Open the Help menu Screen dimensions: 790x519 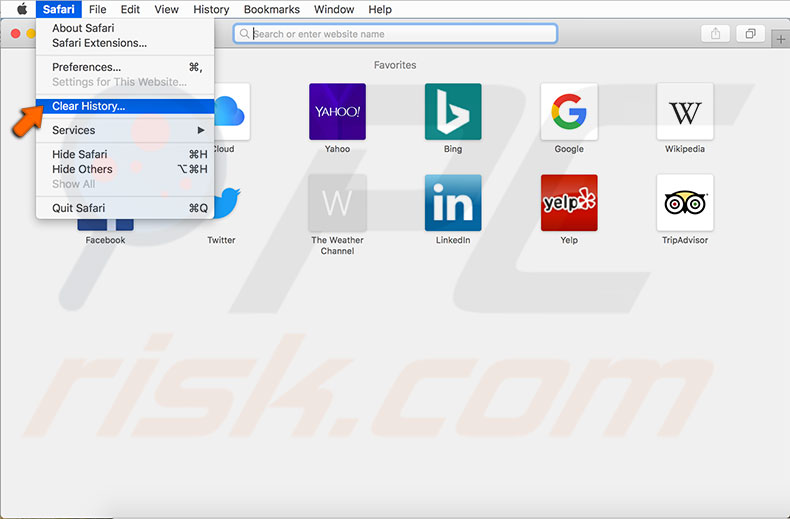(x=380, y=9)
